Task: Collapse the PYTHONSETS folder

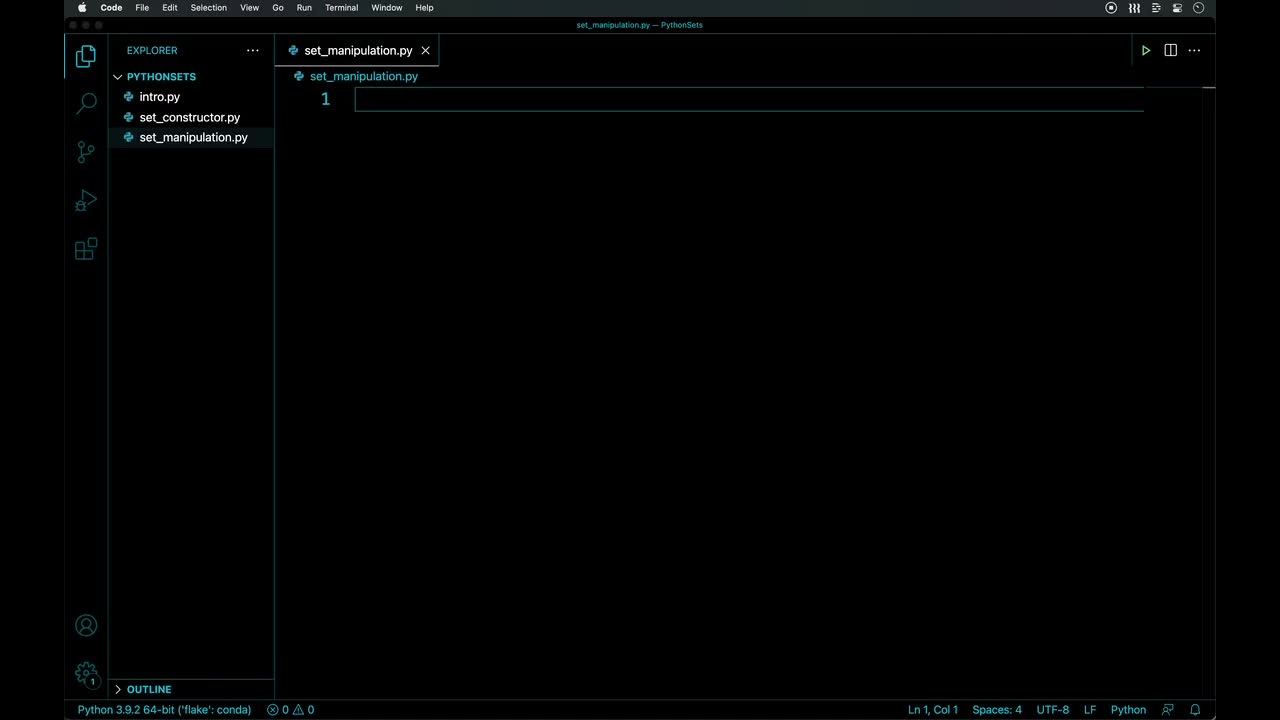Action: click(160, 77)
